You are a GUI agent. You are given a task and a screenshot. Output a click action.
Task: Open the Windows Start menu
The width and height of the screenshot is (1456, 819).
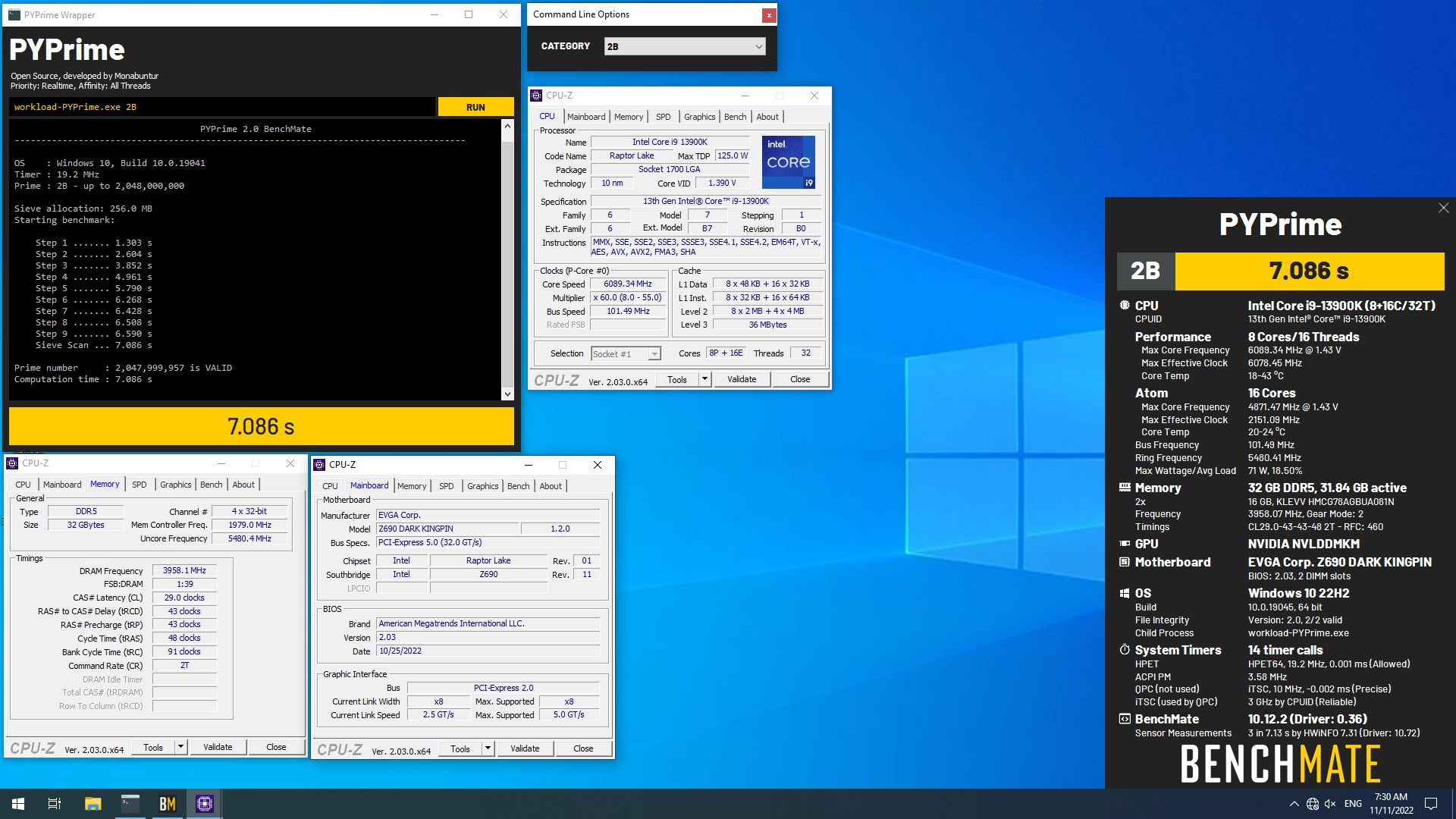click(x=18, y=804)
